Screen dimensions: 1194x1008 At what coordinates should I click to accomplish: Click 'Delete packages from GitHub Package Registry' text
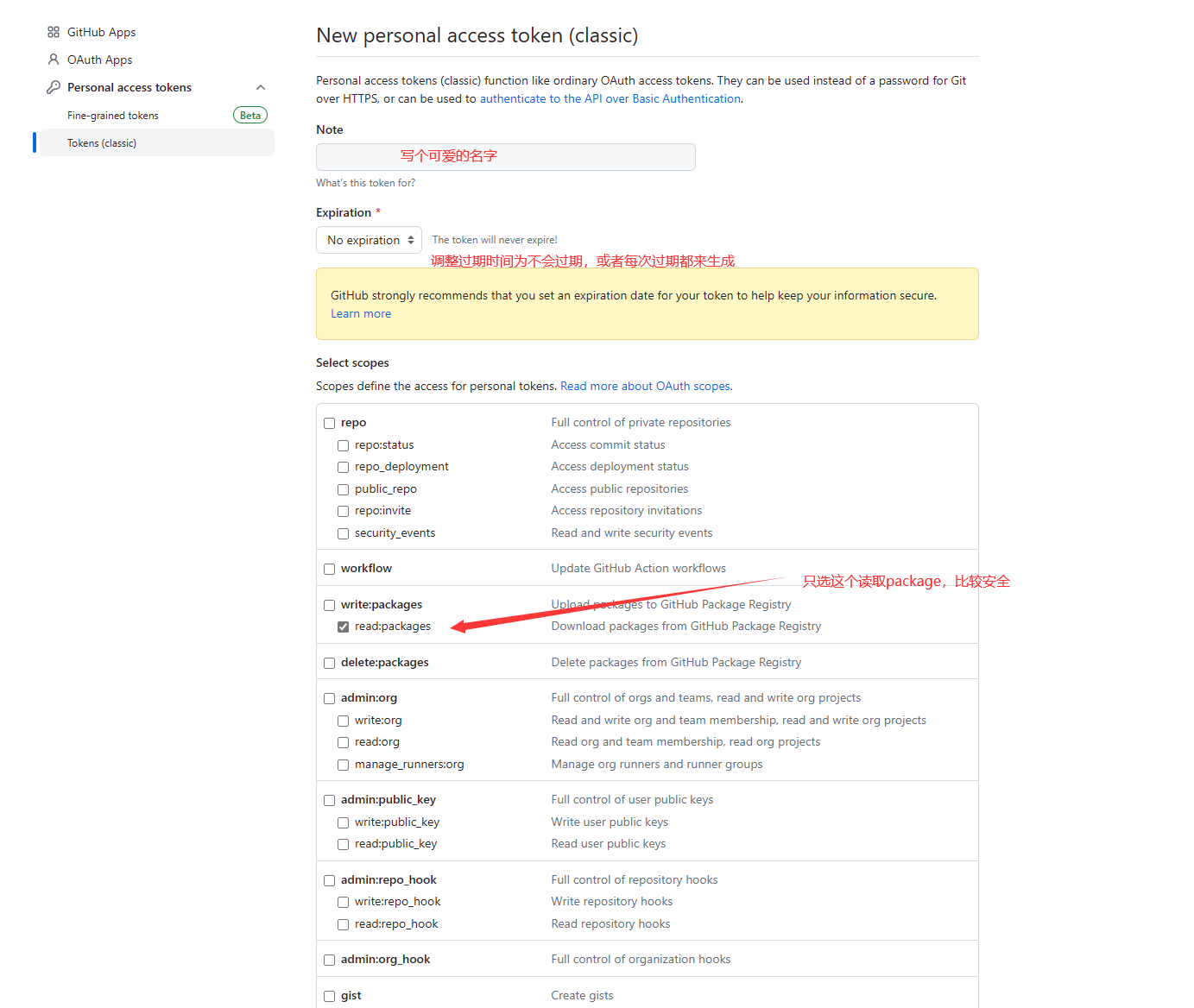coord(676,662)
